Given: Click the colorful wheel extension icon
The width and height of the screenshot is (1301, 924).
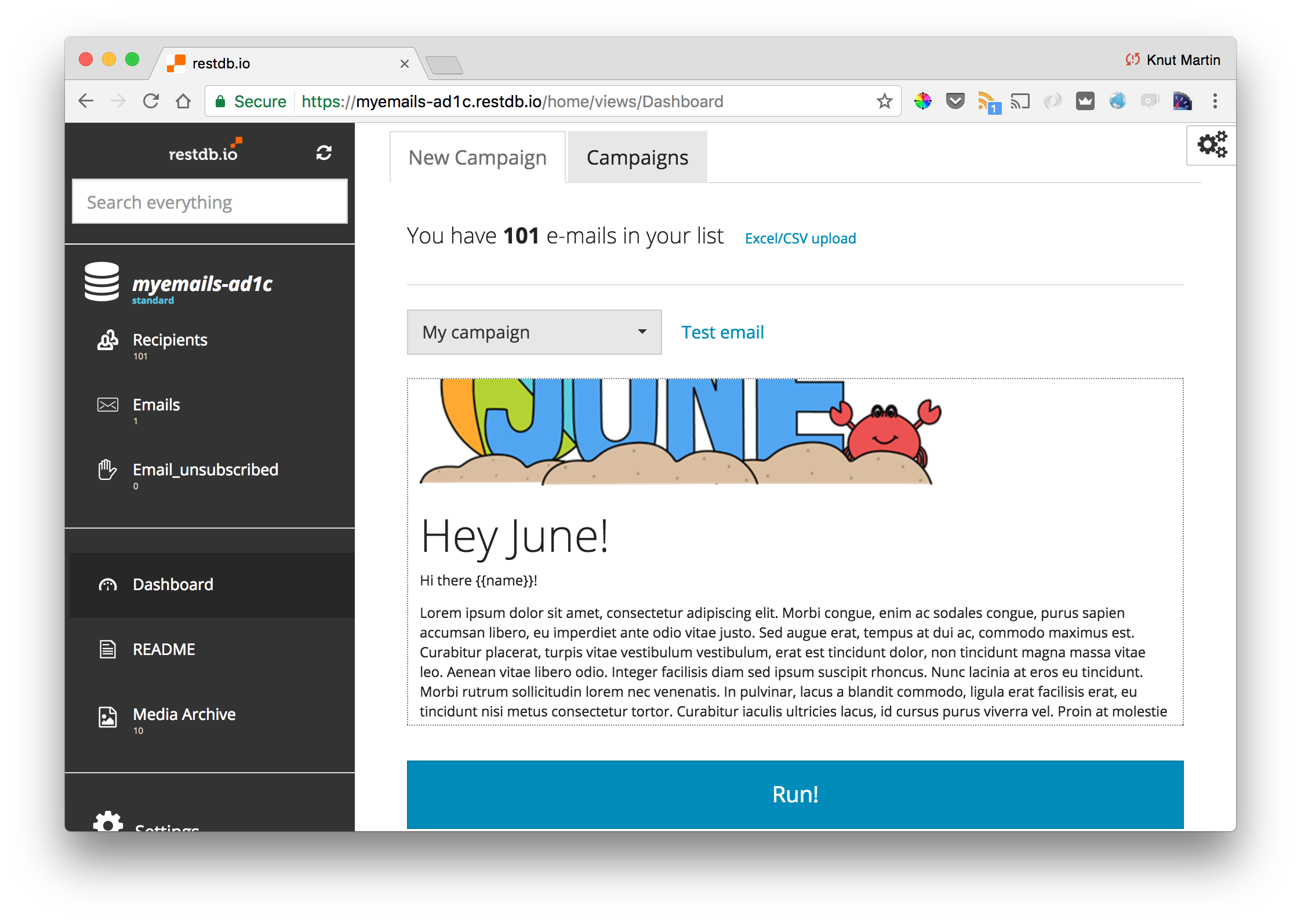Looking at the screenshot, I should click(922, 101).
